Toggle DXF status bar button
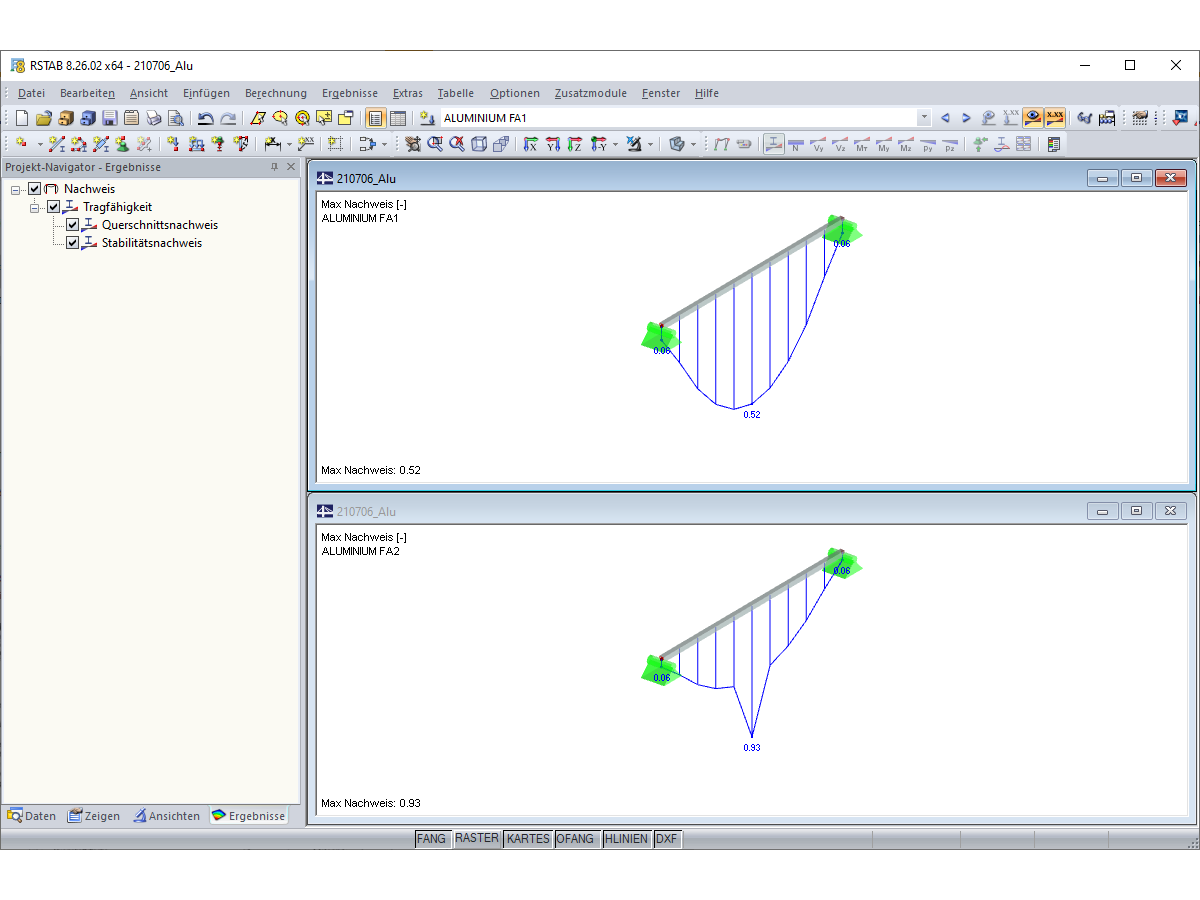Screen dimensions: 1200x900 coord(667,839)
